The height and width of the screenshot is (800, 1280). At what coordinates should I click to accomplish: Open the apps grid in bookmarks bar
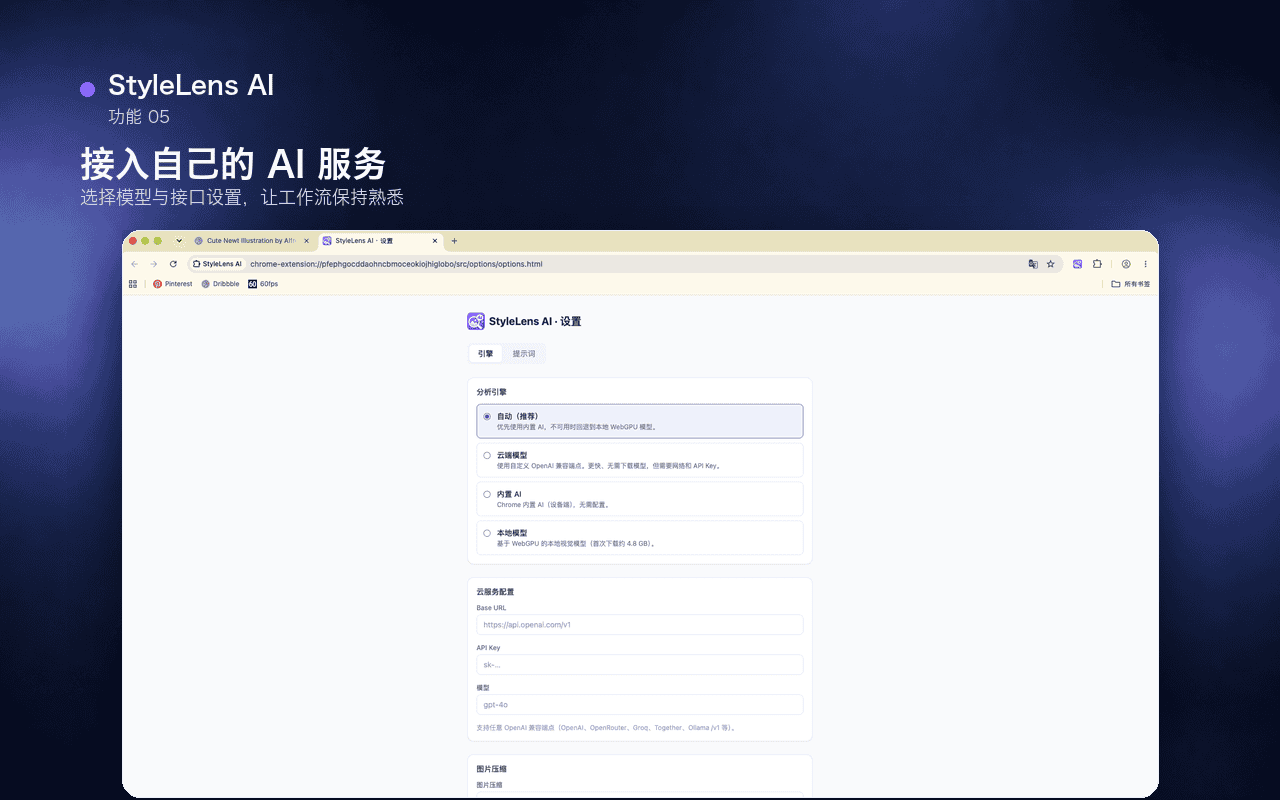pyautogui.click(x=133, y=284)
